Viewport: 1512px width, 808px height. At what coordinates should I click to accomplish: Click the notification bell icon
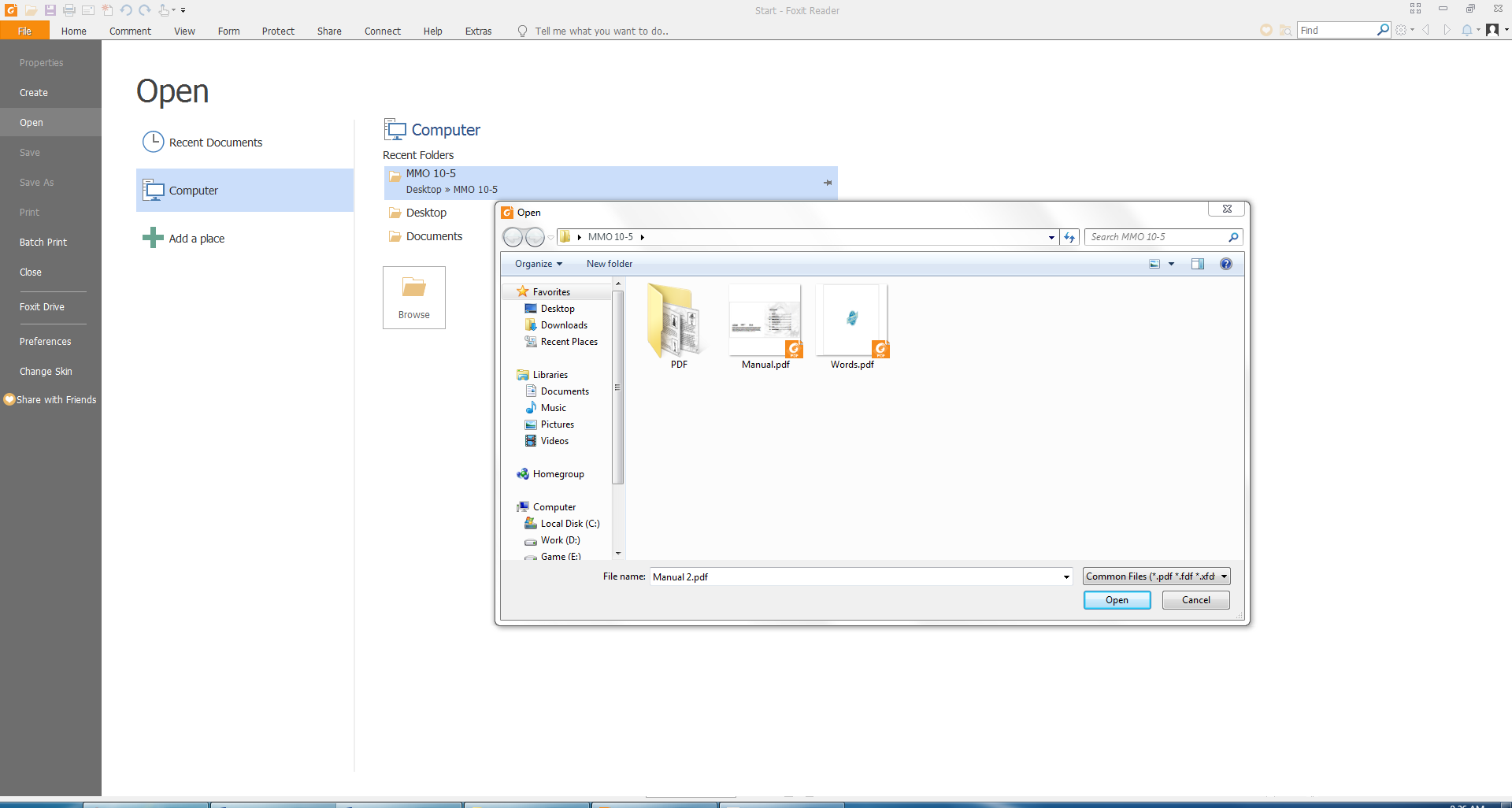pyautogui.click(x=1469, y=30)
